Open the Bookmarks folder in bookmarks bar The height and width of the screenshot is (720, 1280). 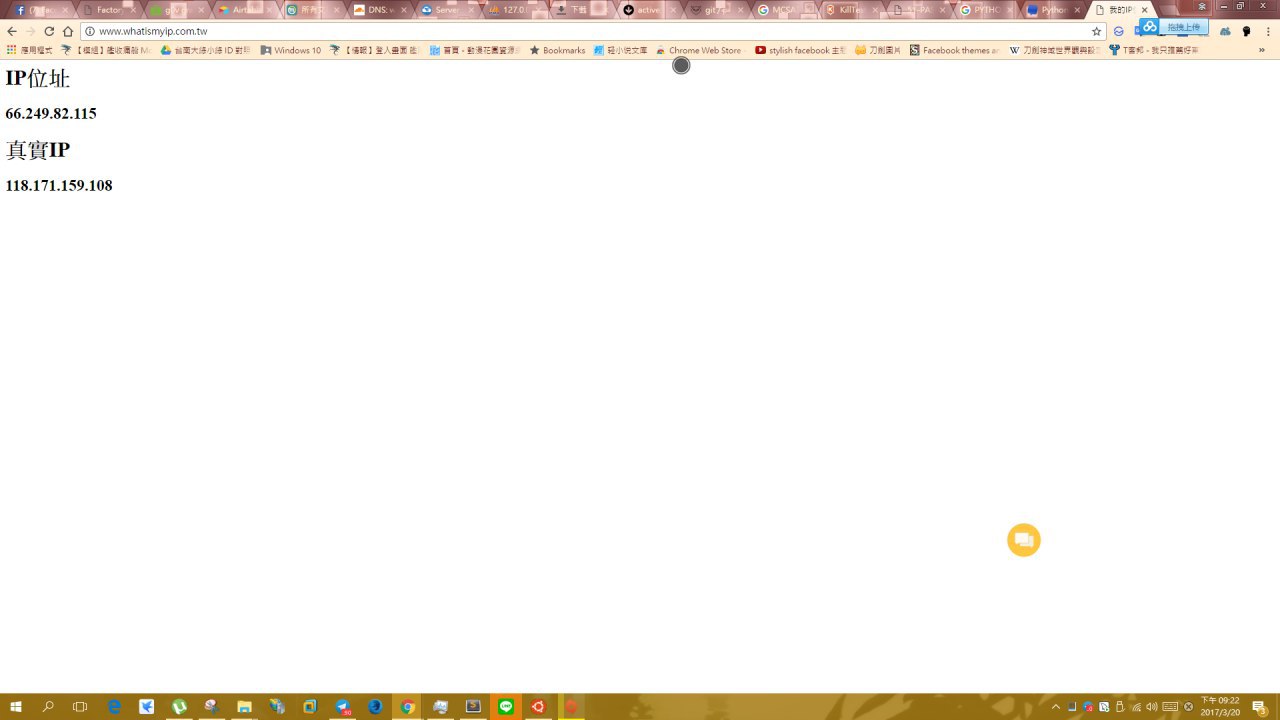(x=557, y=50)
